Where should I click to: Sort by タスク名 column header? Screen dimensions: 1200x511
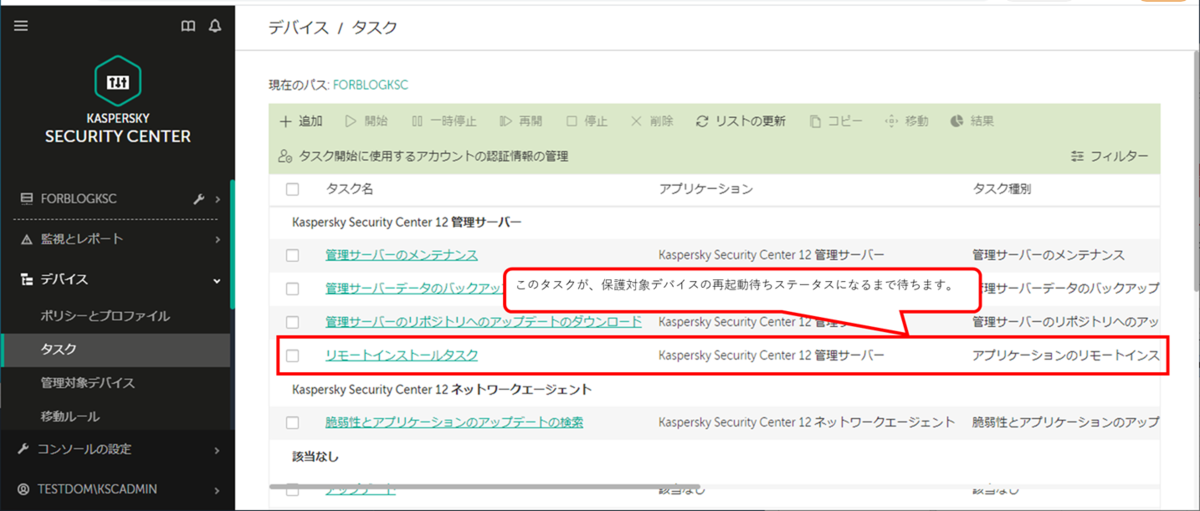point(349,189)
